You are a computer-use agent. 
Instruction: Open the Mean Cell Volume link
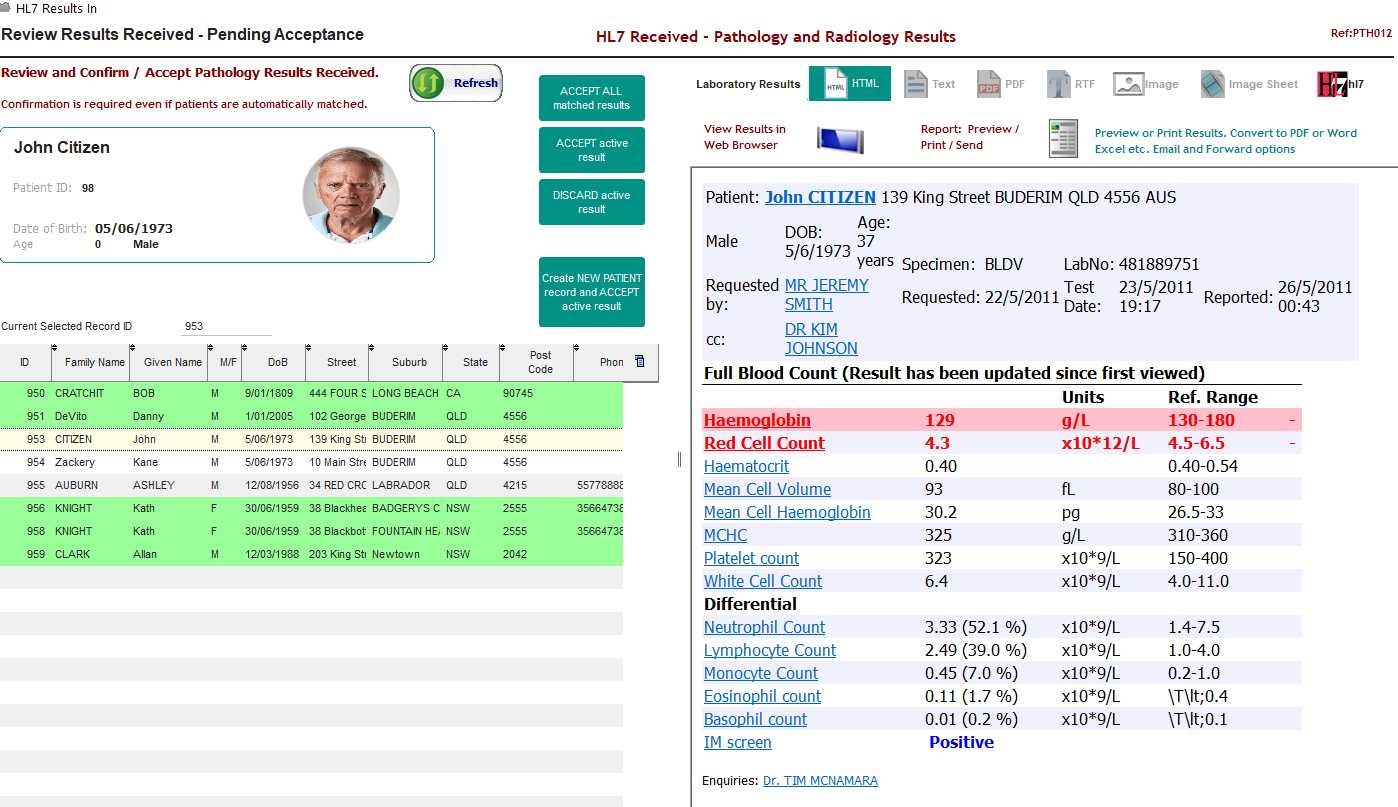pyautogui.click(x=767, y=489)
